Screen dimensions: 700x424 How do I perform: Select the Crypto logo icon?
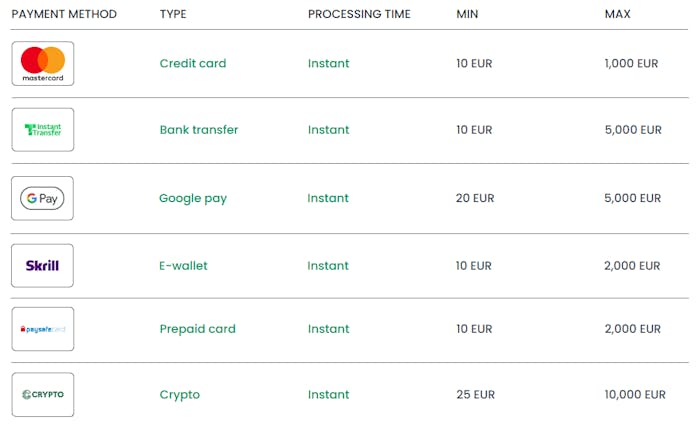pos(43,395)
